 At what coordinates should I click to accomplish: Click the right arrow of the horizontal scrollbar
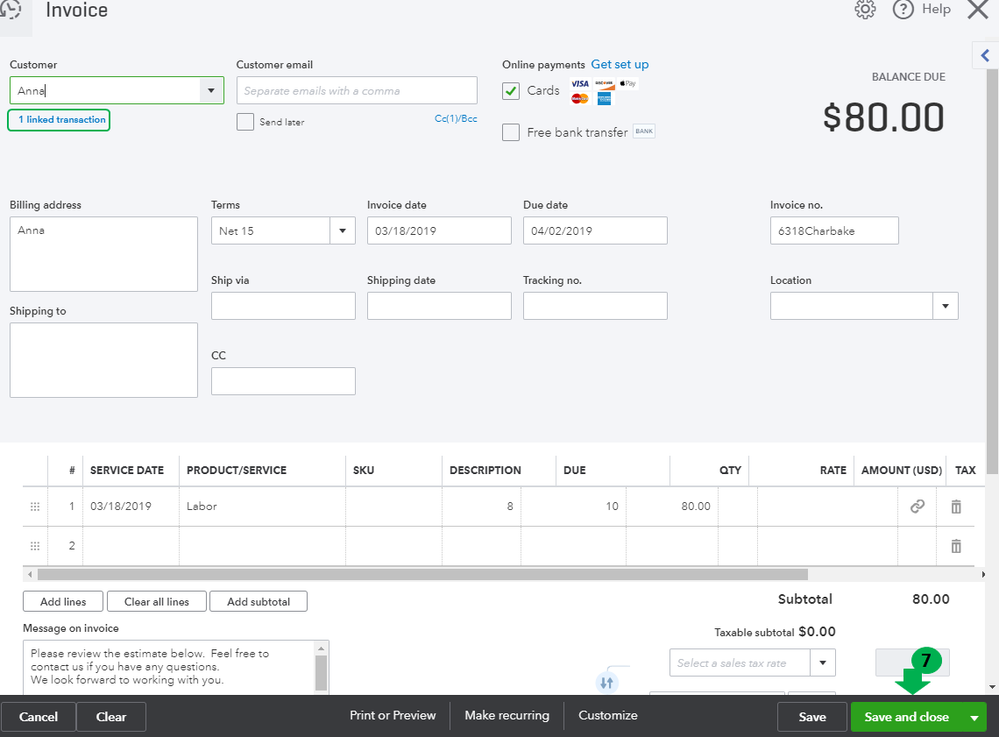pyautogui.click(x=983, y=575)
